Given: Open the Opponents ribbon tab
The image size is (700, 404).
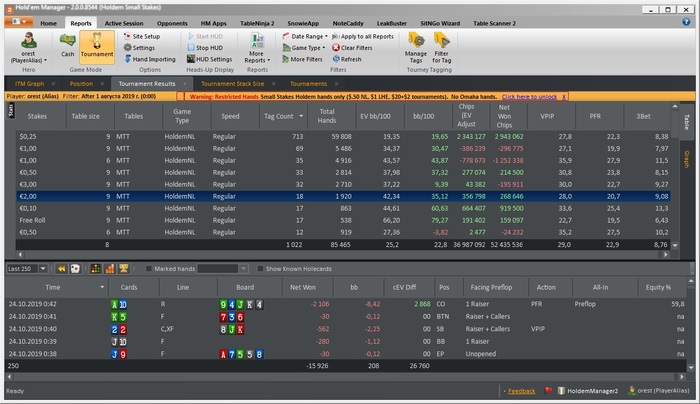Looking at the screenshot, I should tap(172, 23).
